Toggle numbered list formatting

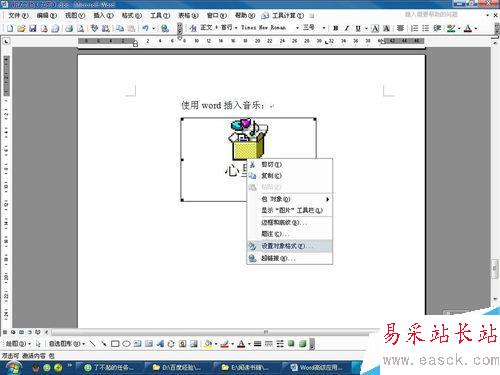tap(414, 28)
